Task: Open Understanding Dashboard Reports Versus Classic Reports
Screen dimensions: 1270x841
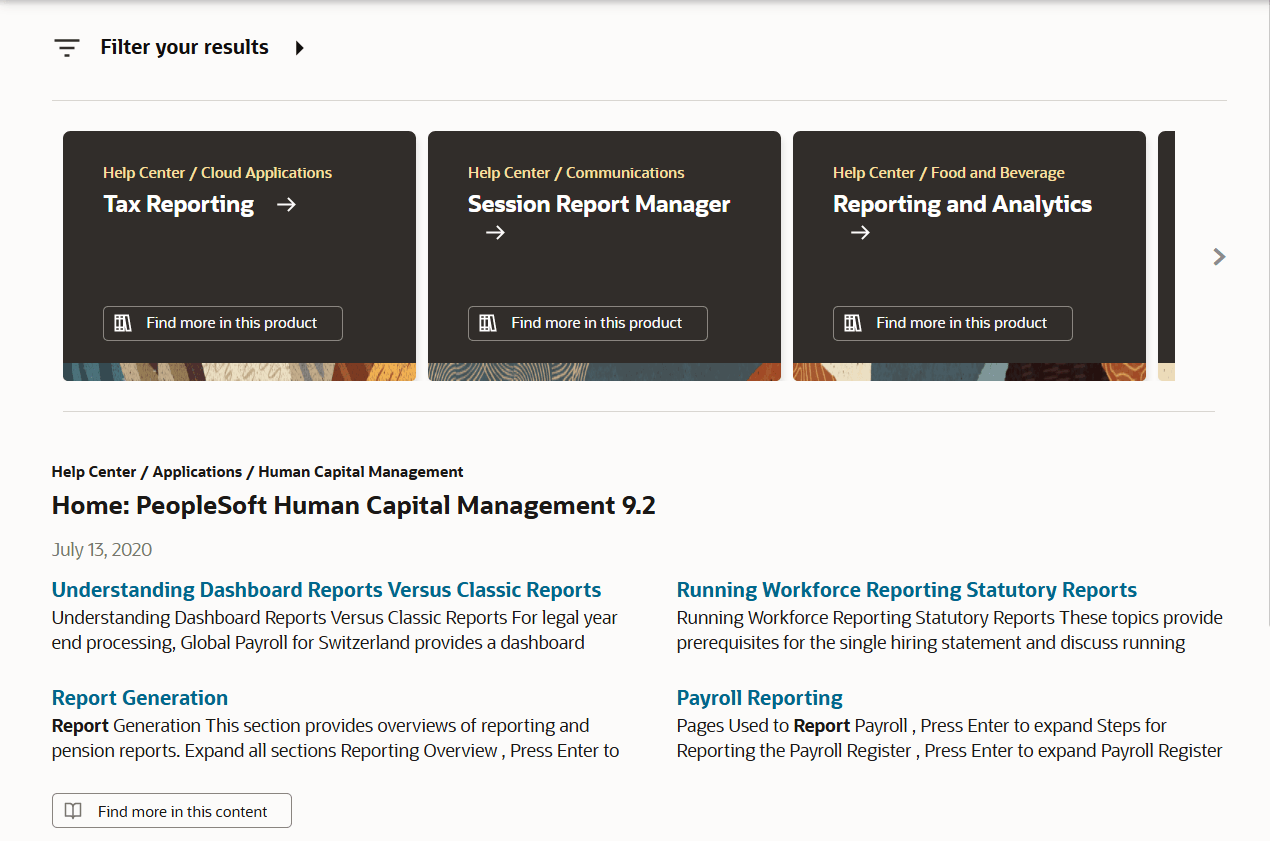Action: [x=326, y=589]
